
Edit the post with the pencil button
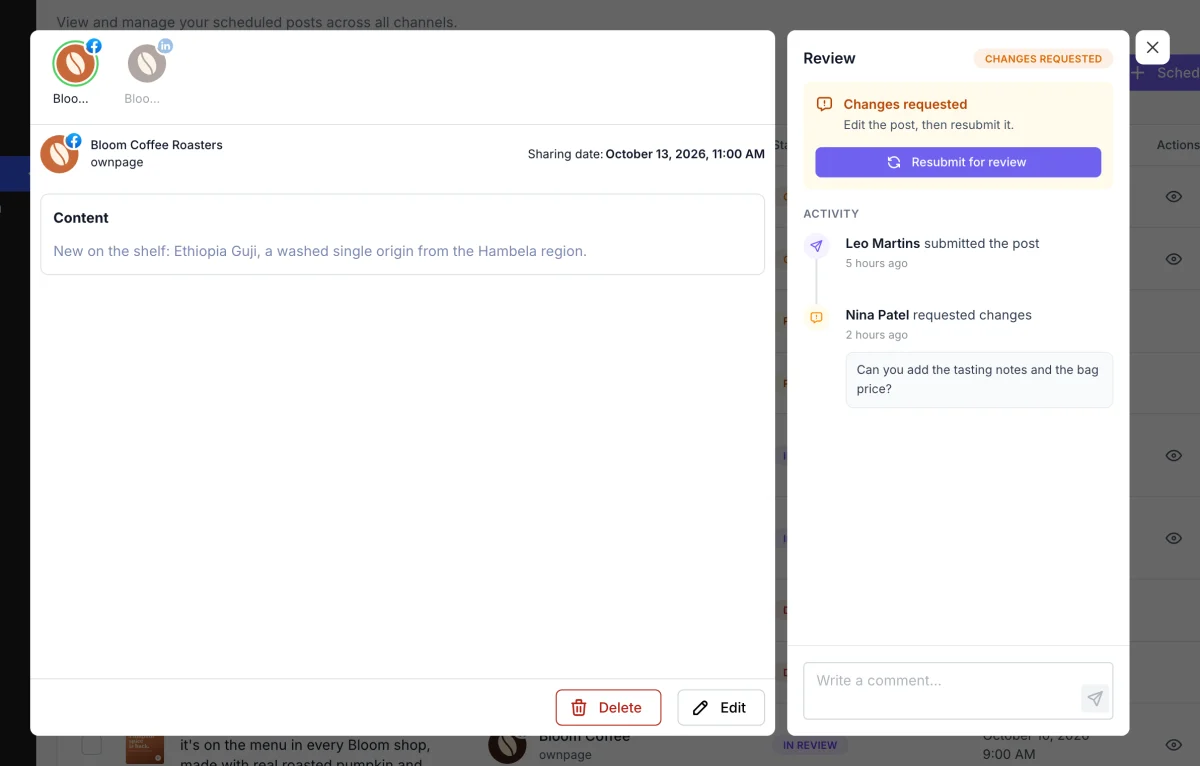tap(720, 707)
